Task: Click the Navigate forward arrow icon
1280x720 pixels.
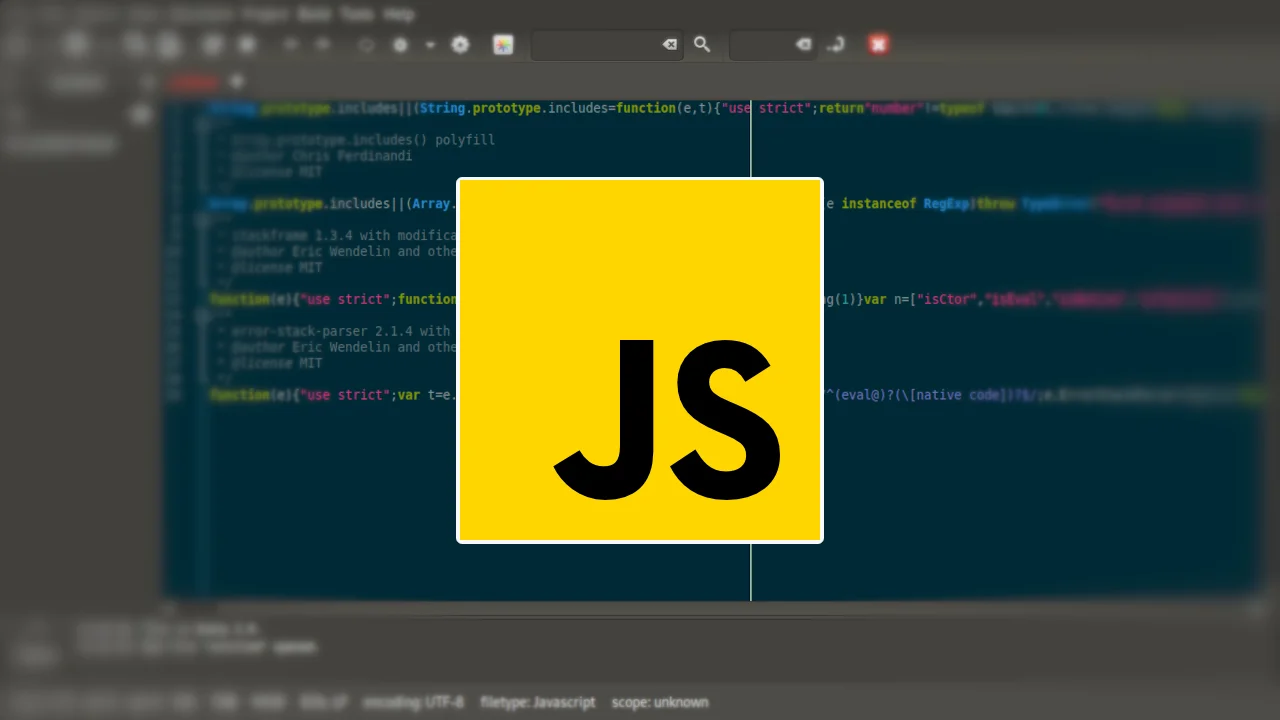Action: coord(323,44)
